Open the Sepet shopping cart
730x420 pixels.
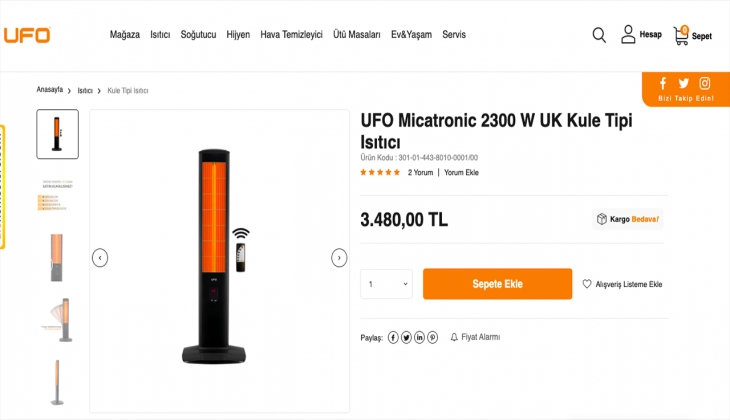pos(682,35)
